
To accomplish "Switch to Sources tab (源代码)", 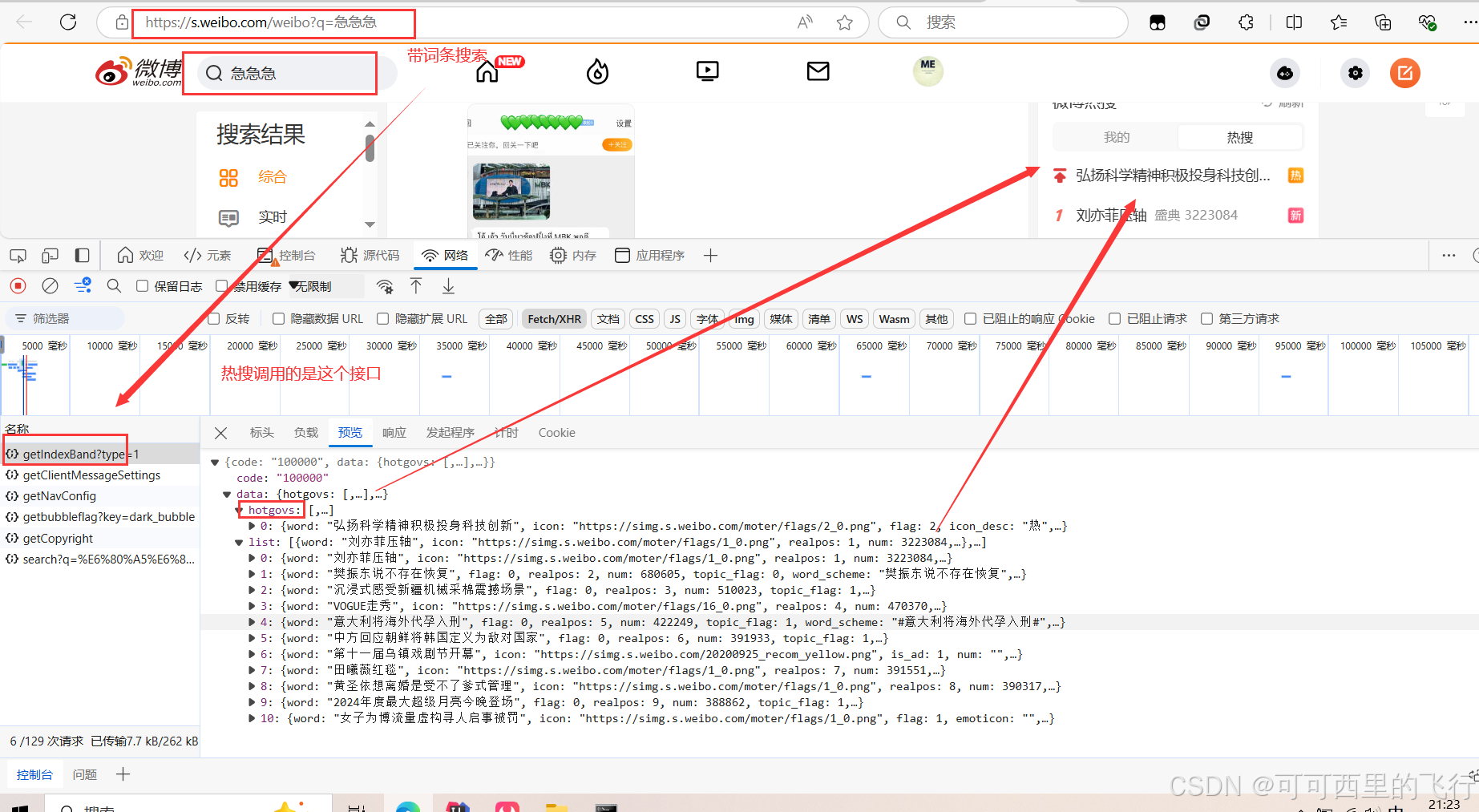I will coord(370,256).
